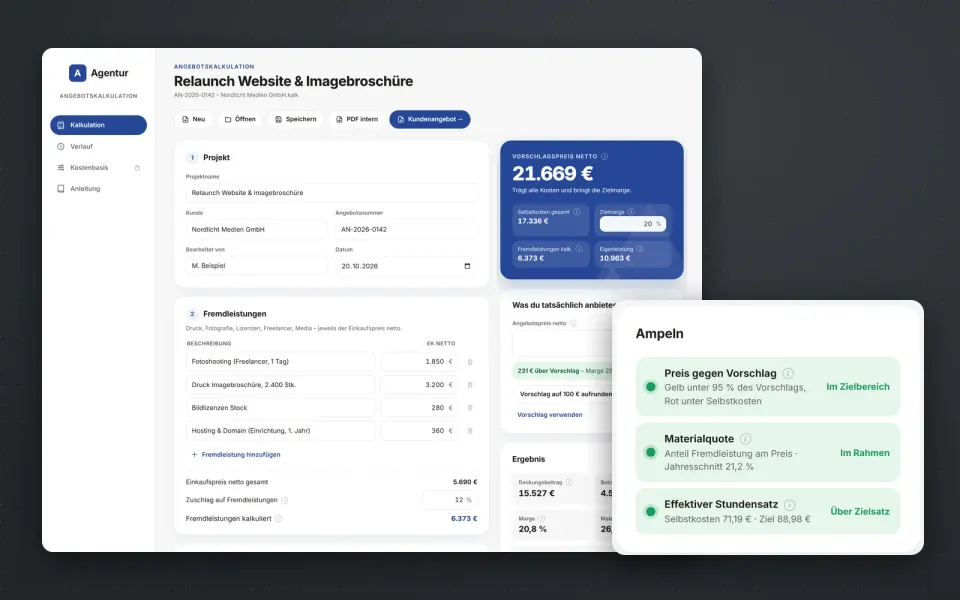Image resolution: width=960 pixels, height=600 pixels.
Task: Click the Kundenangebot button
Action: (x=430, y=119)
